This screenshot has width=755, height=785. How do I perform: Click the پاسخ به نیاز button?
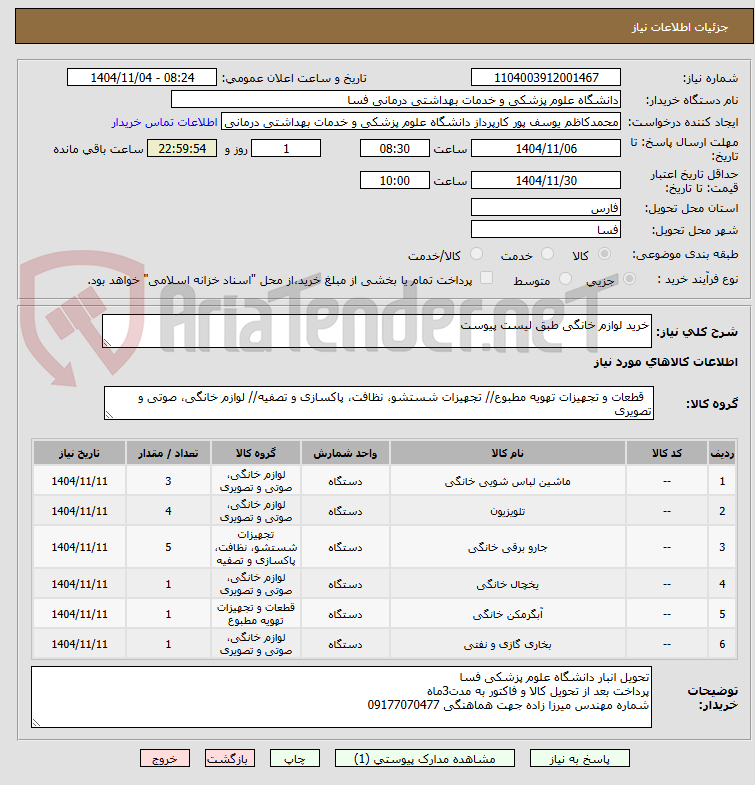[580, 759]
